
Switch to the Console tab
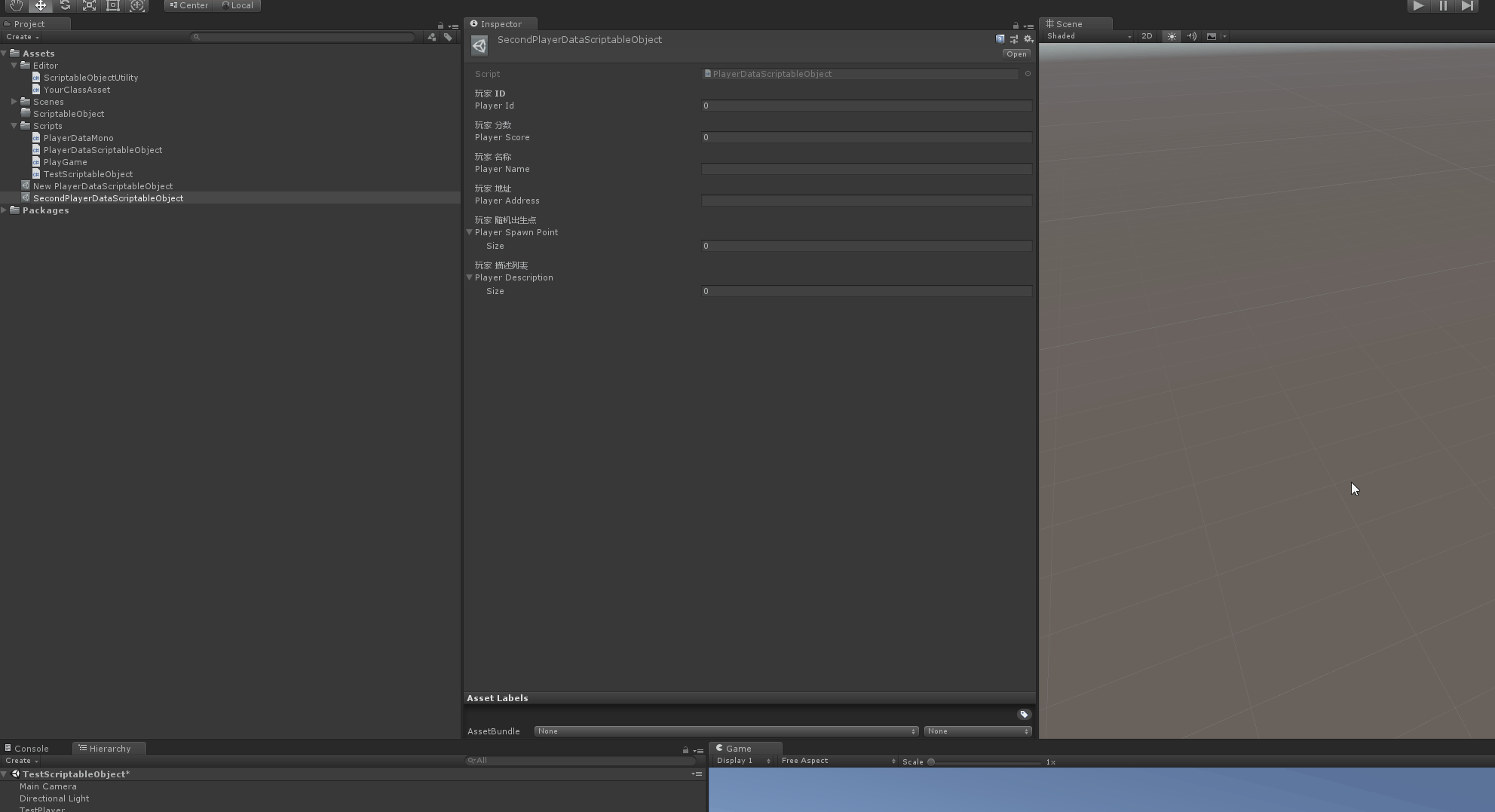31,748
